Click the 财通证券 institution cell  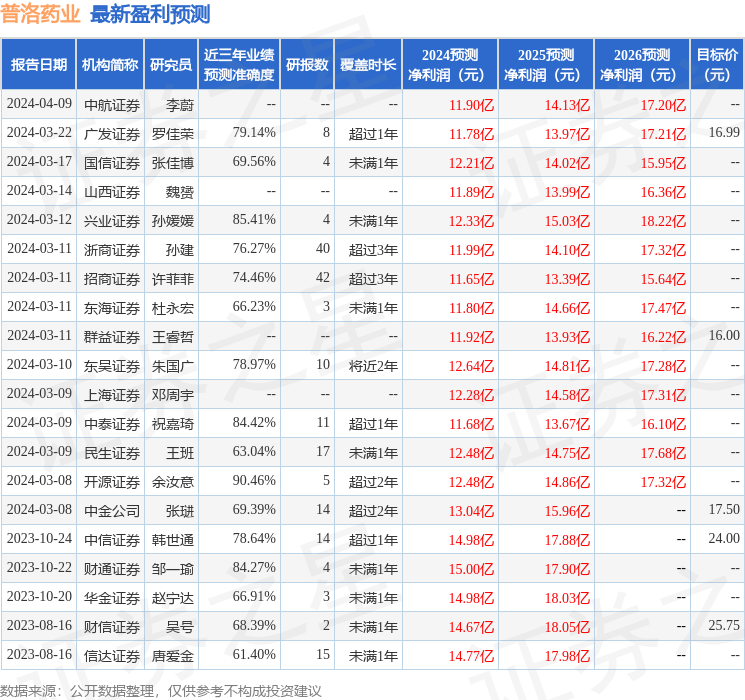click(112, 569)
